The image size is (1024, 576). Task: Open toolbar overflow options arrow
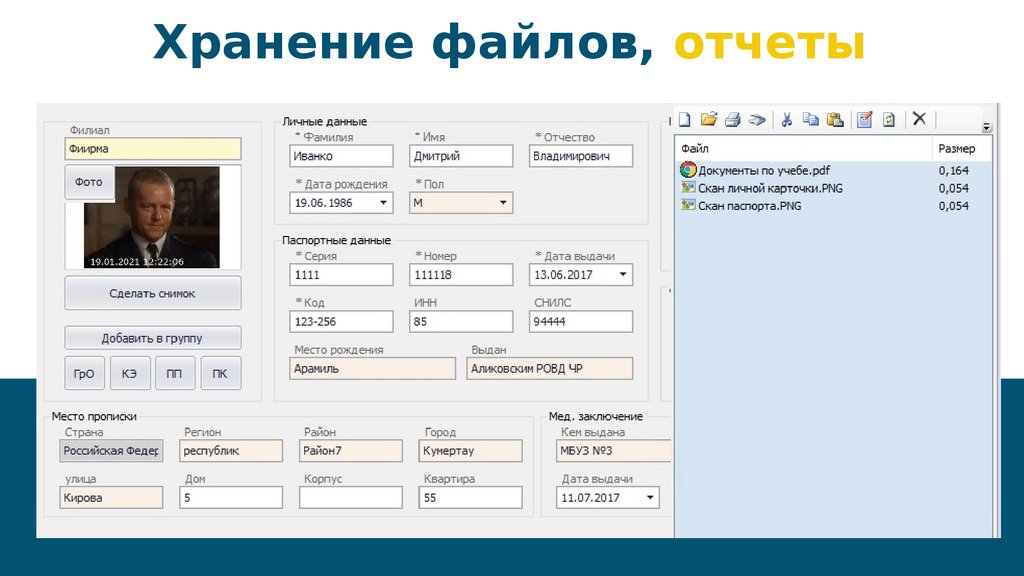(x=987, y=127)
